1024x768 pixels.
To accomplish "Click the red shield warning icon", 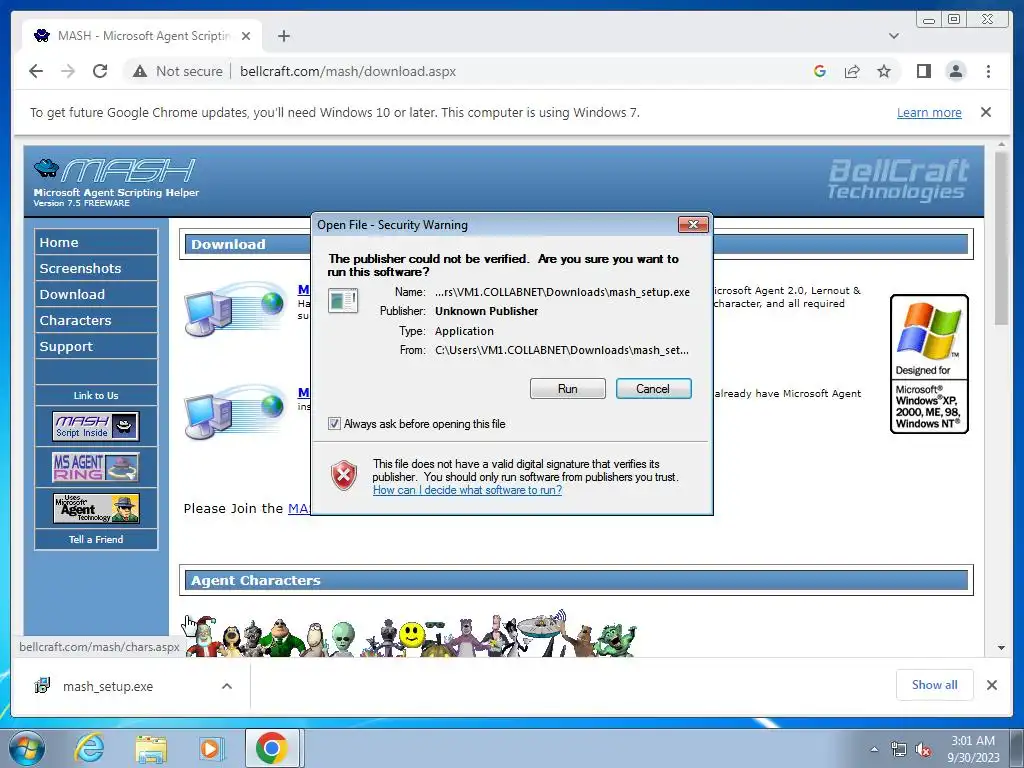I will pos(344,475).
